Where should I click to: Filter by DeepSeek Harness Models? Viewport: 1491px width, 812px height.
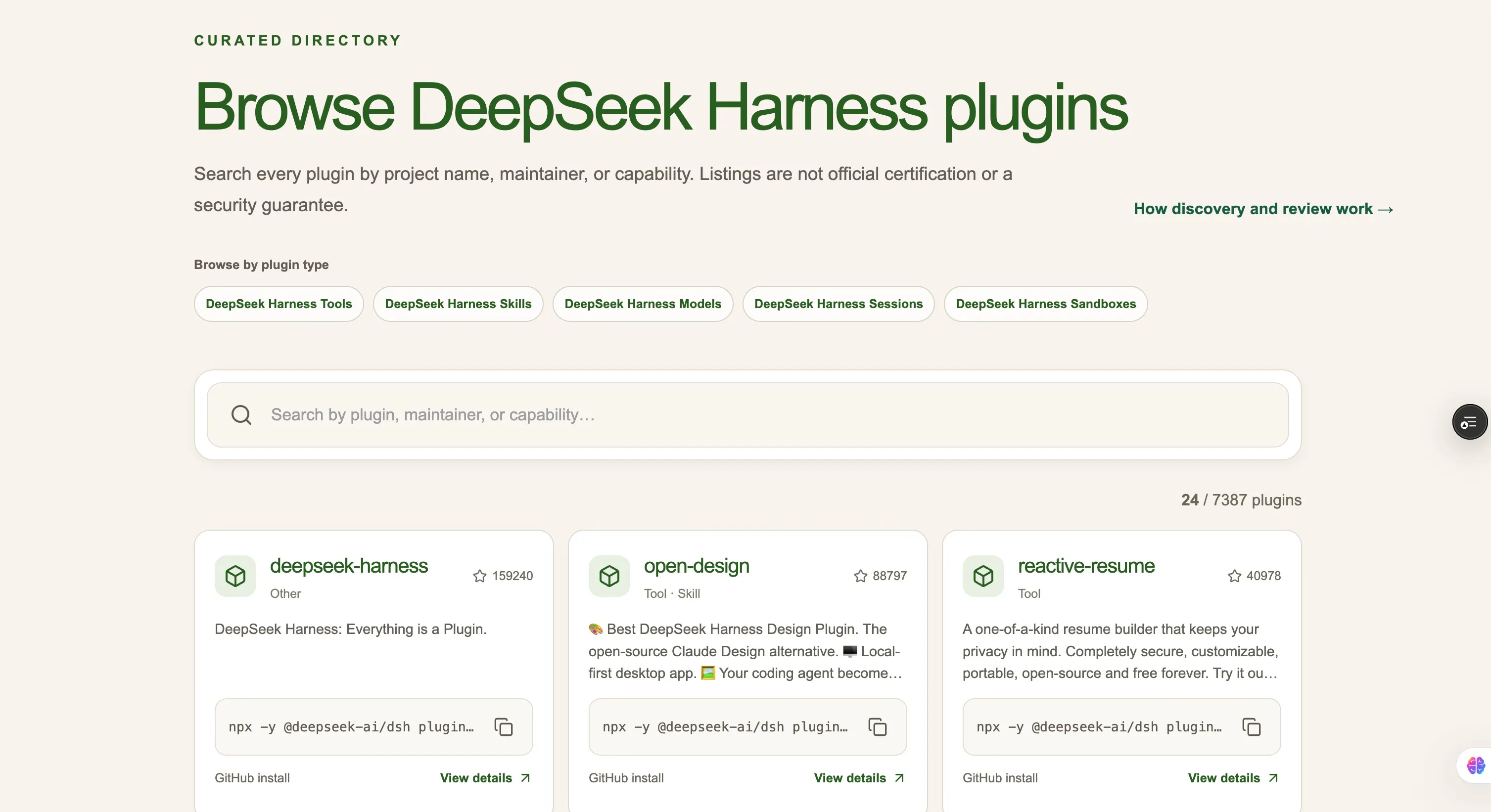[x=643, y=304]
